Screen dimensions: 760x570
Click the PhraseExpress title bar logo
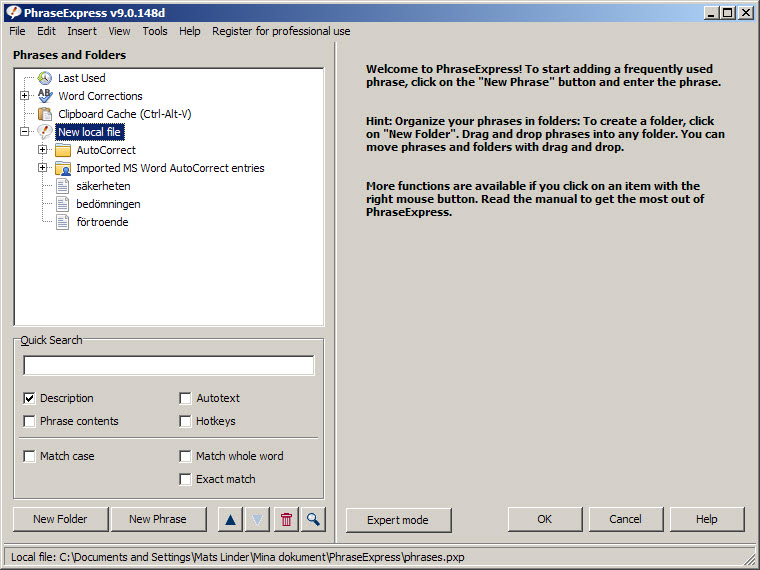click(14, 13)
